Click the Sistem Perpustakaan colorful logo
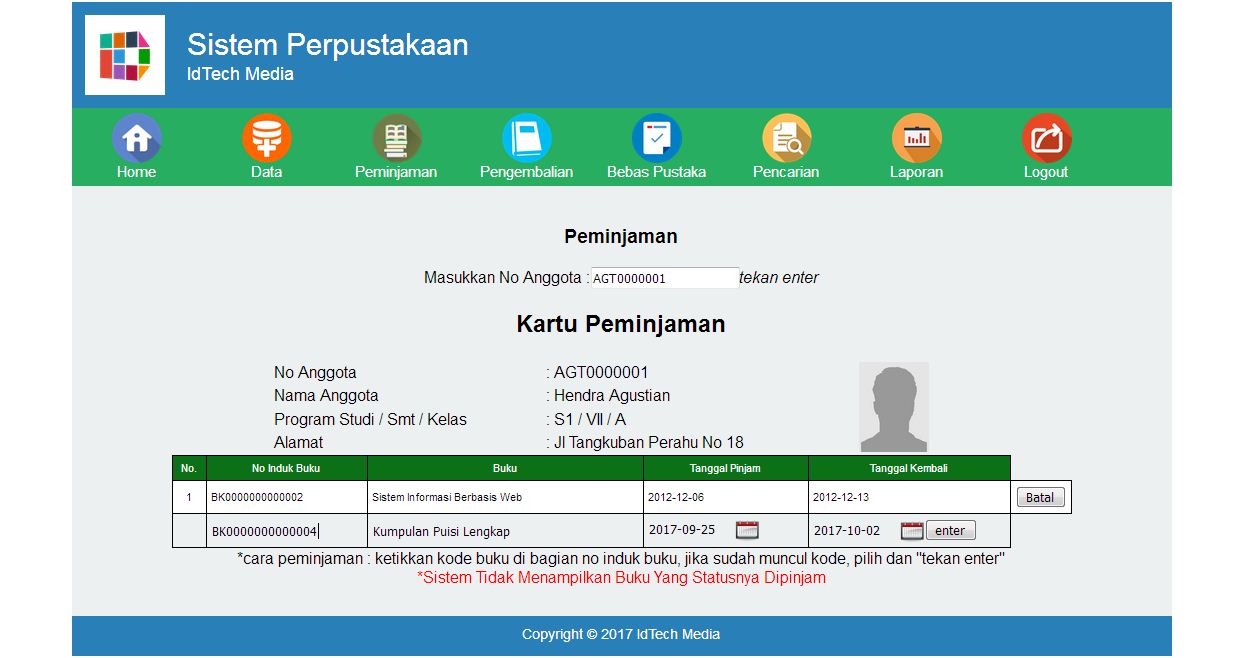The height and width of the screenshot is (658, 1240). 125,55
